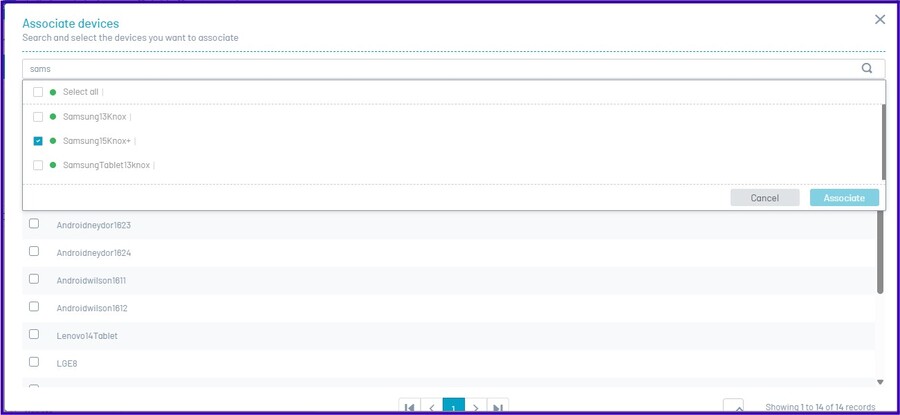Select page 1 in pagination
This screenshot has width=900, height=415.
pos(453,407)
